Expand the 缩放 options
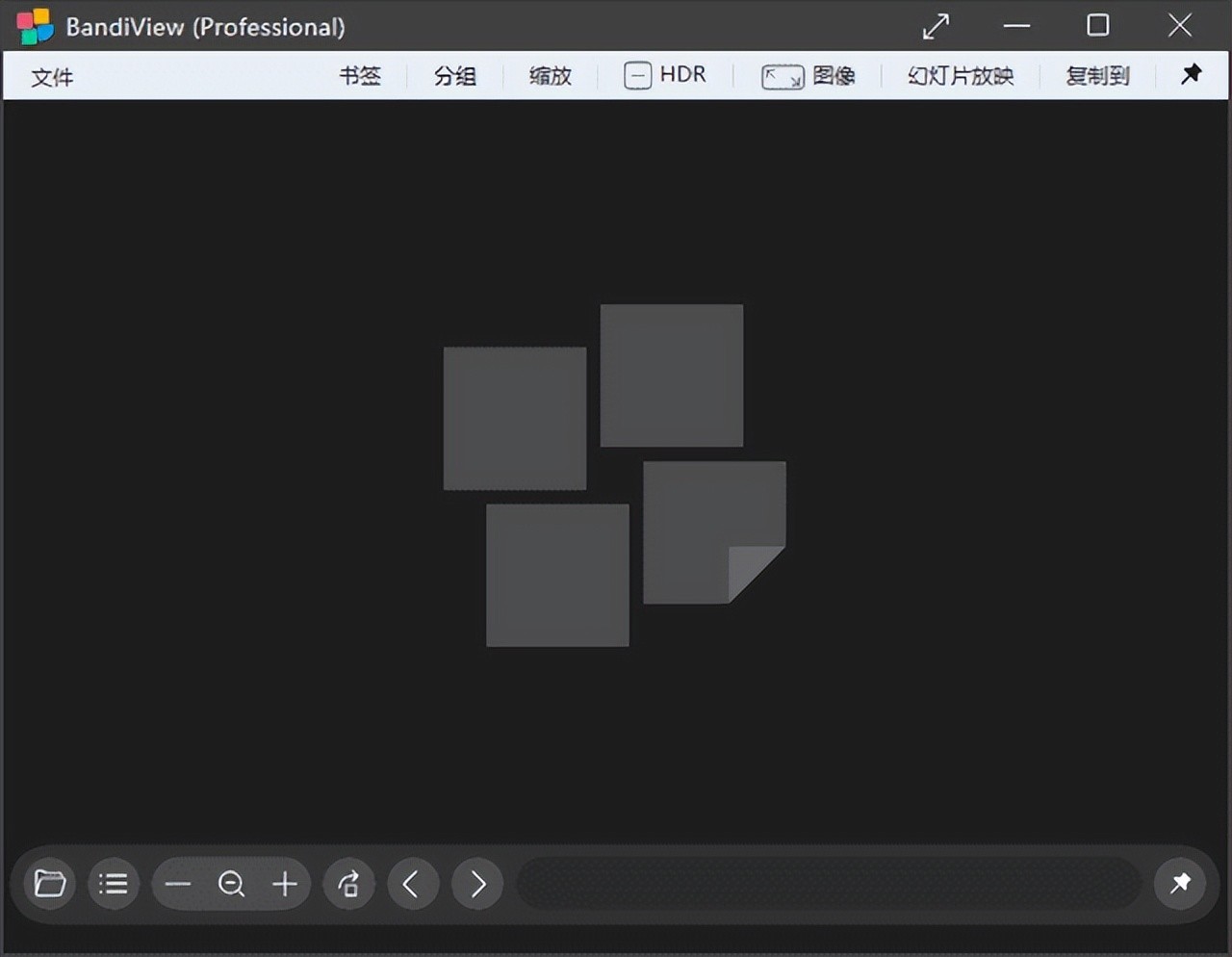This screenshot has height=957, width=1232. [x=551, y=76]
